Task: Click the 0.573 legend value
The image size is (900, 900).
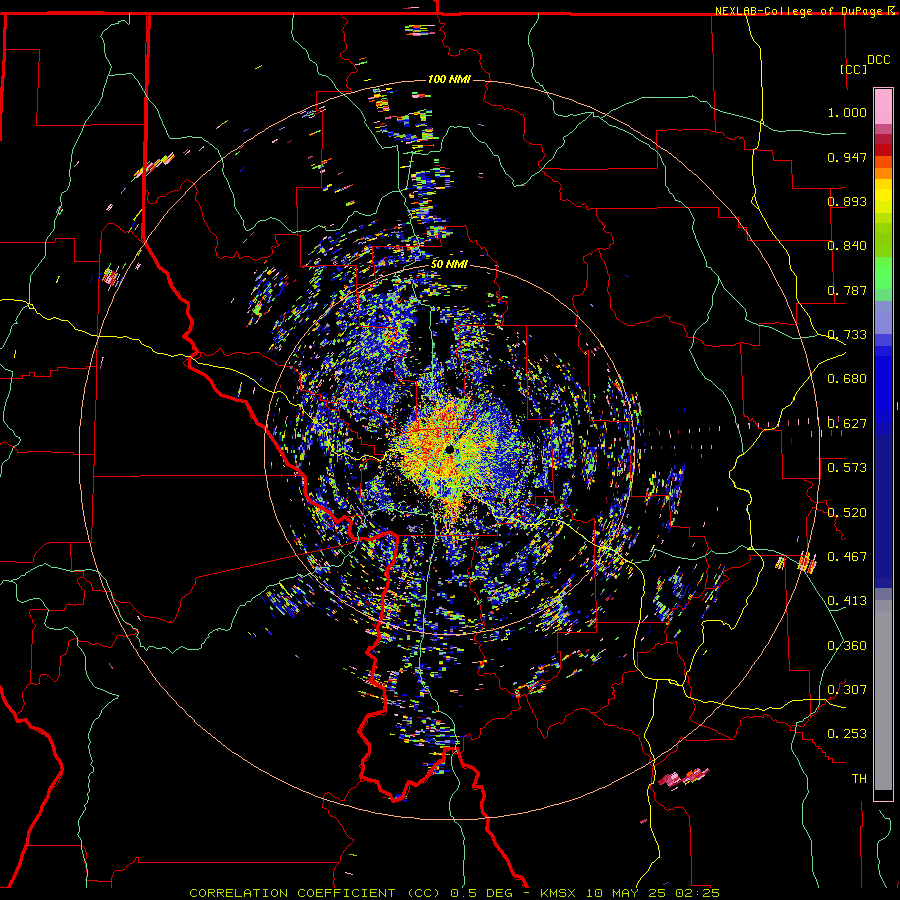Action: (847, 468)
